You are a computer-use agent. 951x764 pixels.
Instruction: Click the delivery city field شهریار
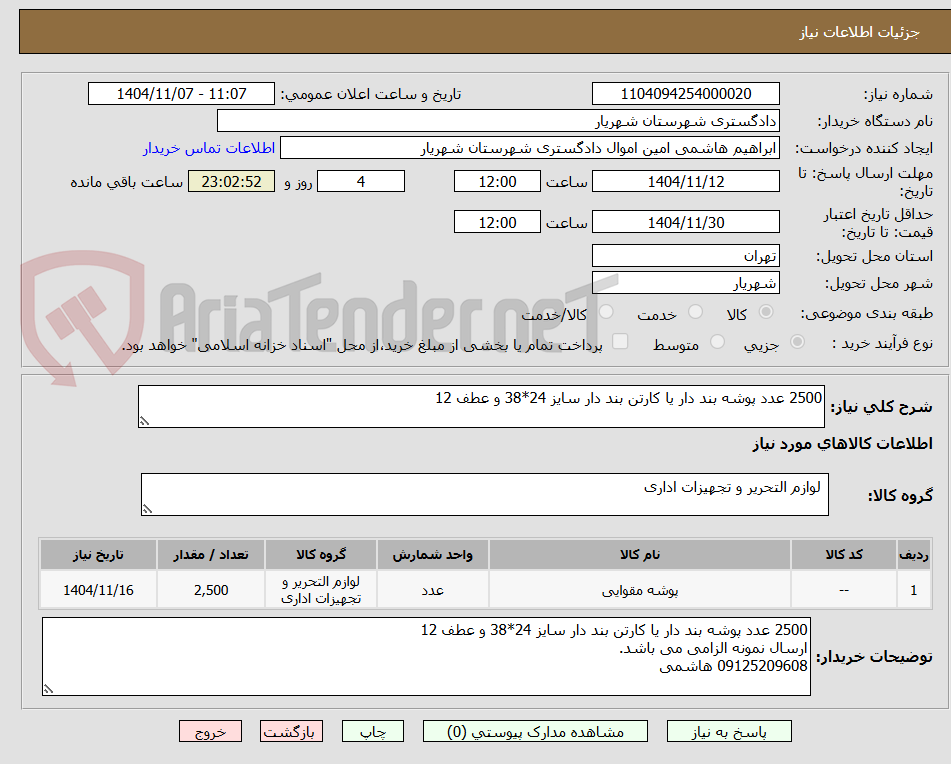click(x=685, y=283)
